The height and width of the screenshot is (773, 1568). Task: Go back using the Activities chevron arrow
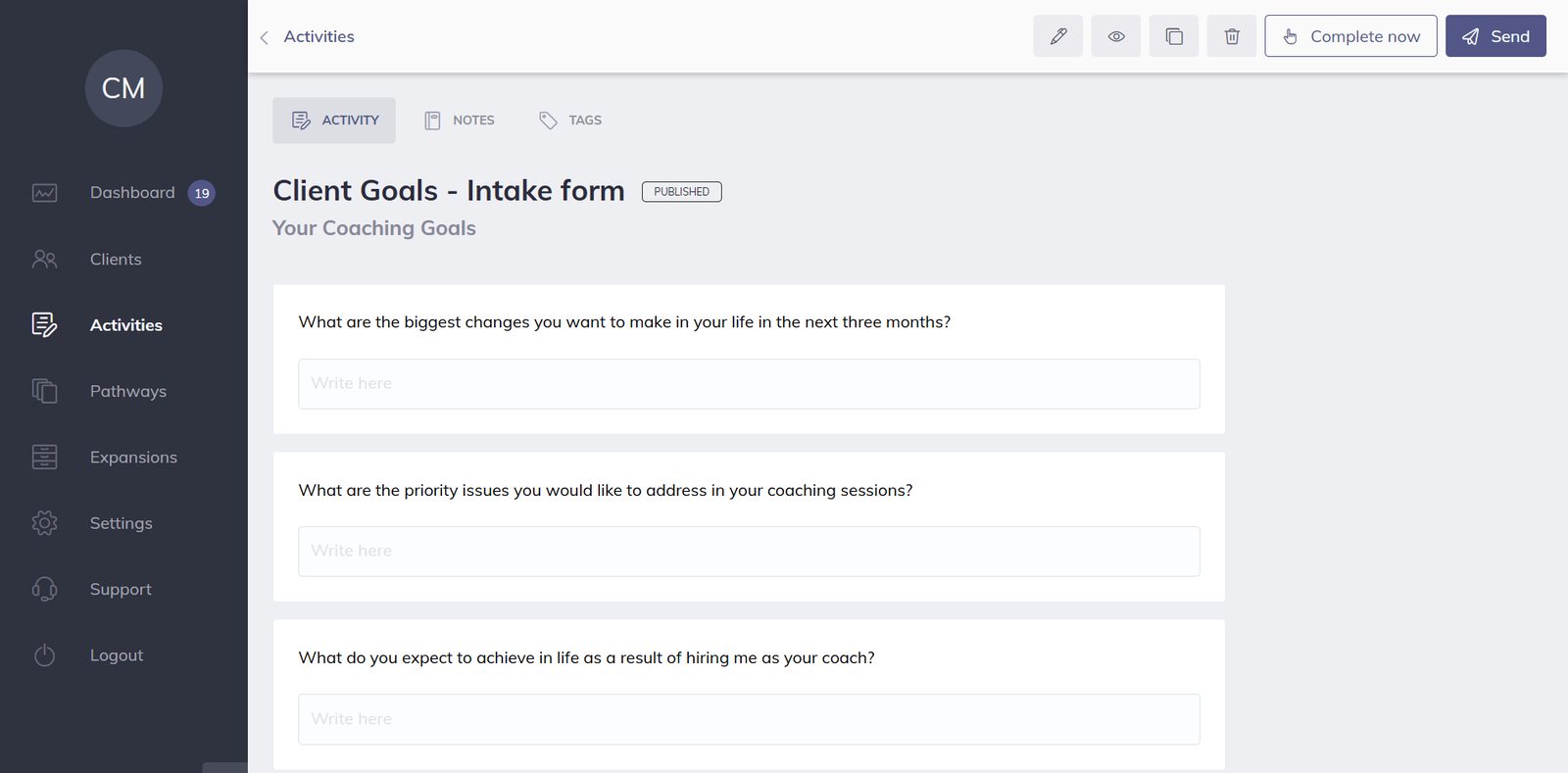click(264, 37)
